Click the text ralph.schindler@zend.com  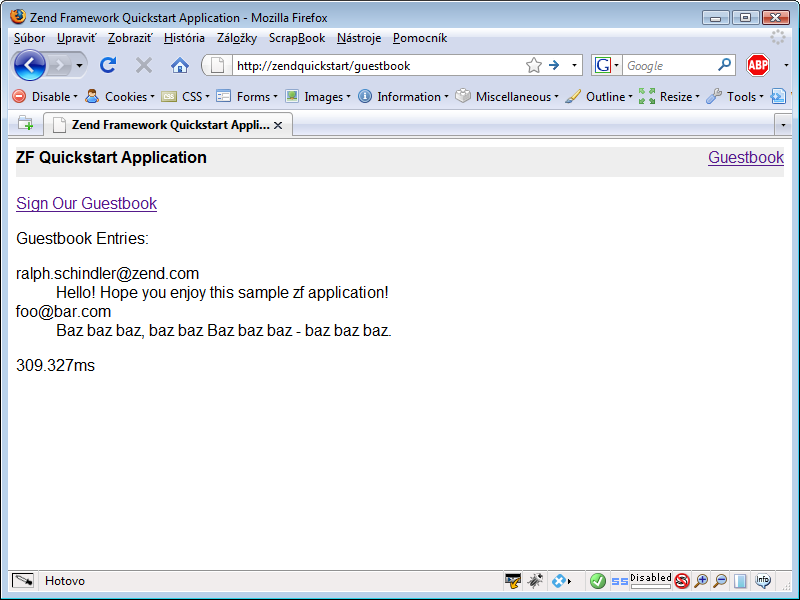point(108,273)
